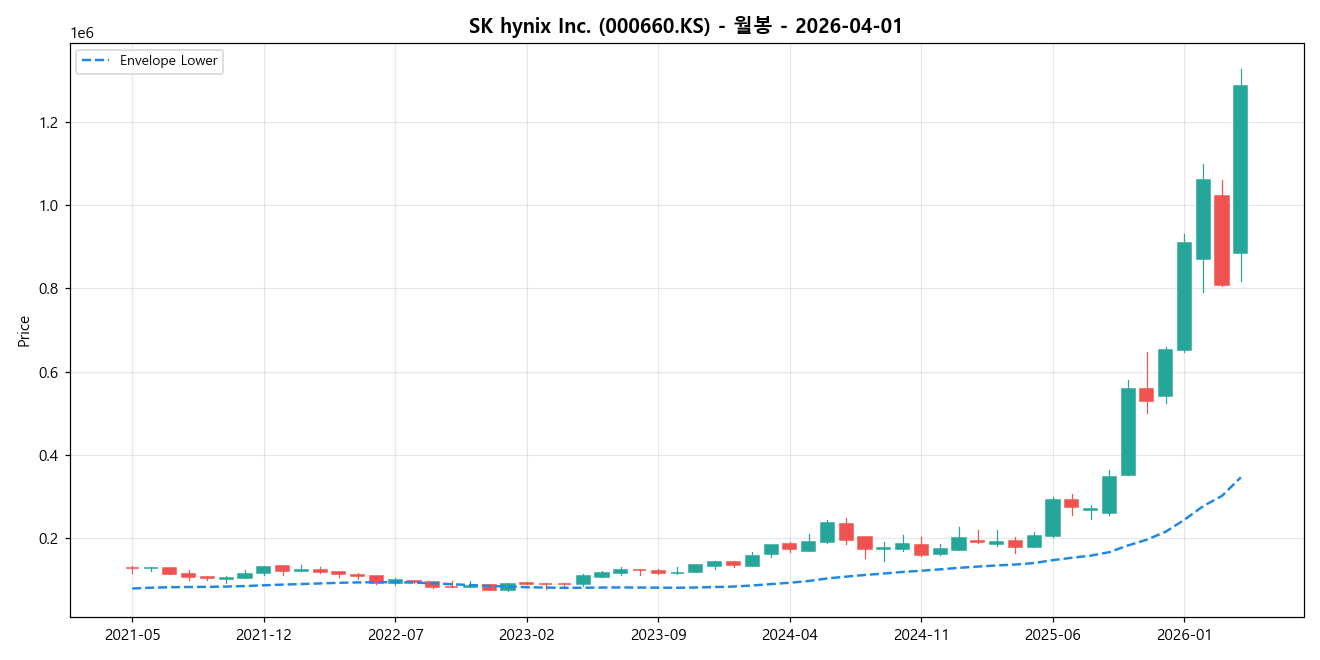Click the 2022-07 x-axis label
Screen dimensions: 1320x660
[395, 634]
